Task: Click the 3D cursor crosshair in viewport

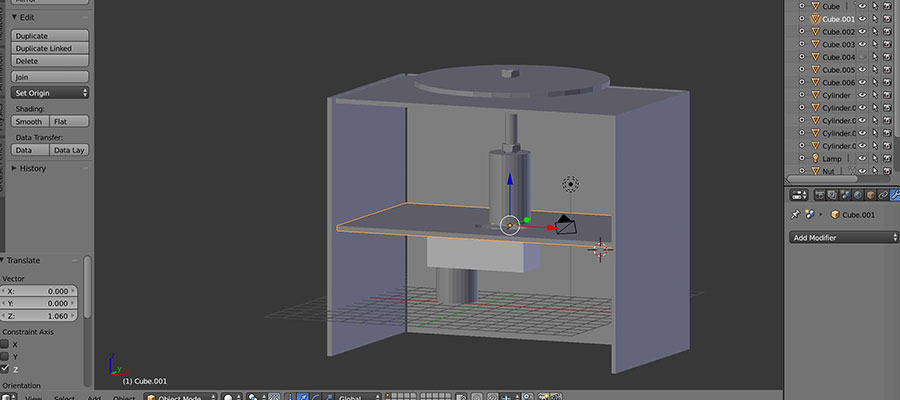Action: [601, 249]
